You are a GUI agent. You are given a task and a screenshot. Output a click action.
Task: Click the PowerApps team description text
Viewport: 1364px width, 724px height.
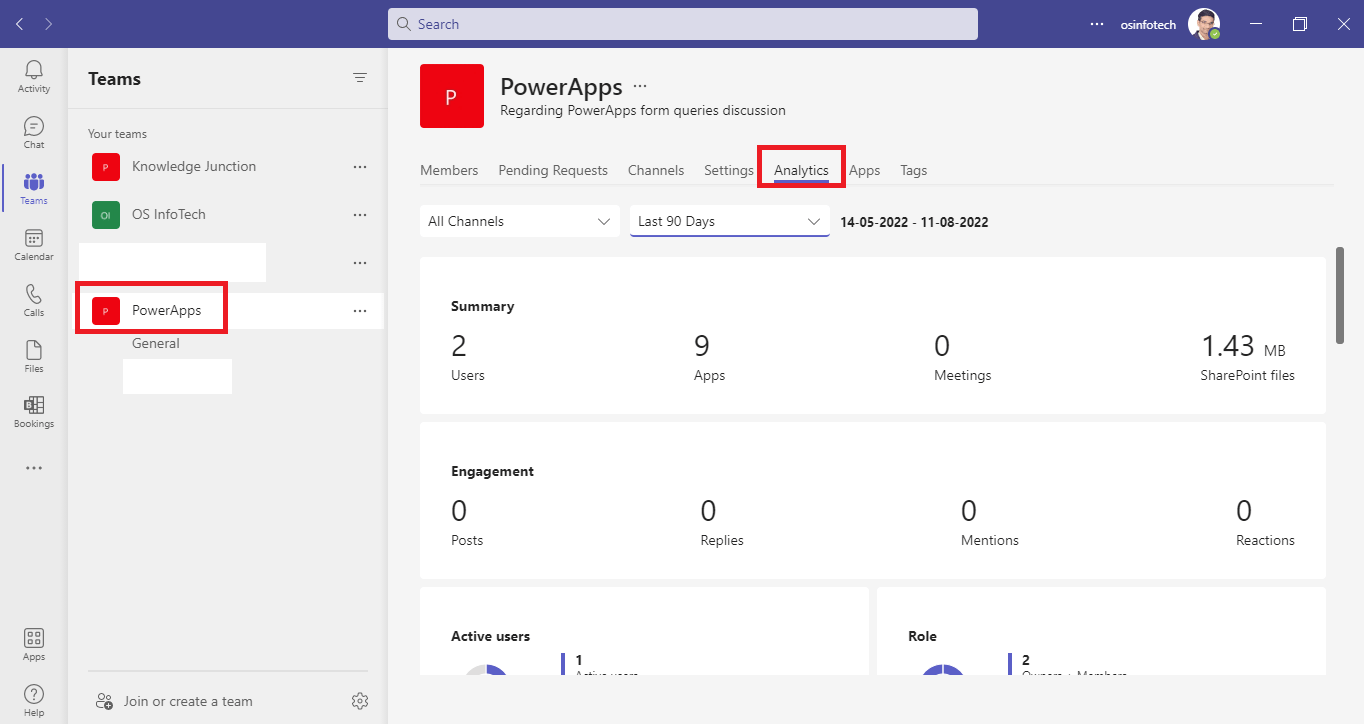[x=643, y=110]
